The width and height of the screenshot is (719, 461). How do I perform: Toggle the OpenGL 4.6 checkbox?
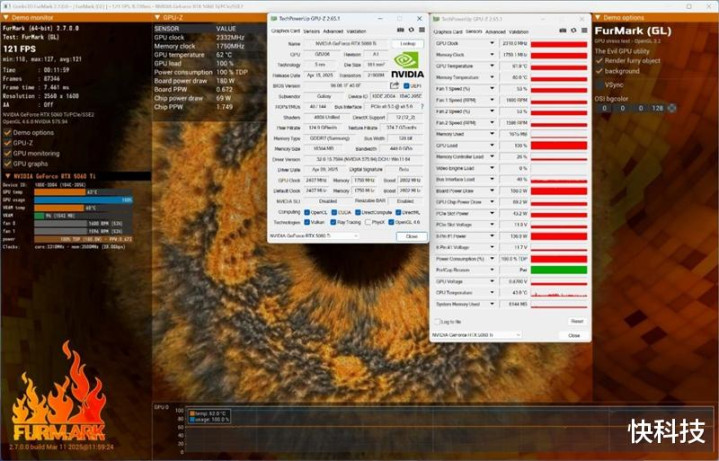(391, 222)
